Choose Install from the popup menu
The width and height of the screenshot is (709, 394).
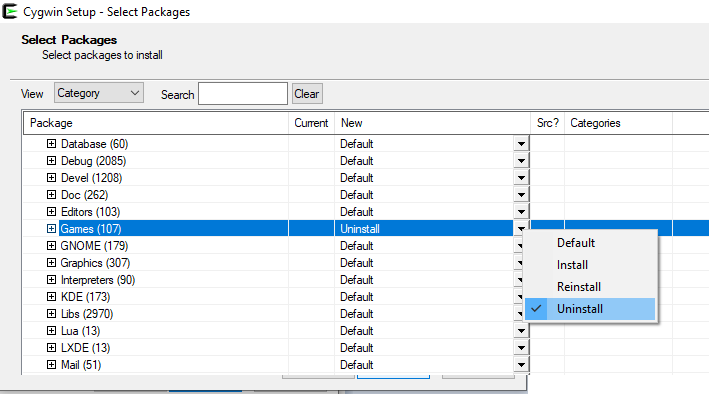(x=590, y=265)
